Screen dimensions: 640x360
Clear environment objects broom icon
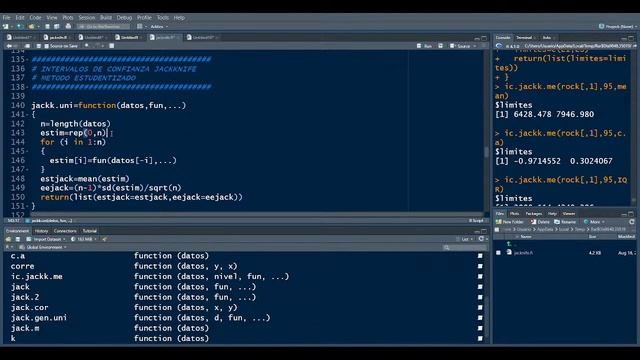pos(105,239)
